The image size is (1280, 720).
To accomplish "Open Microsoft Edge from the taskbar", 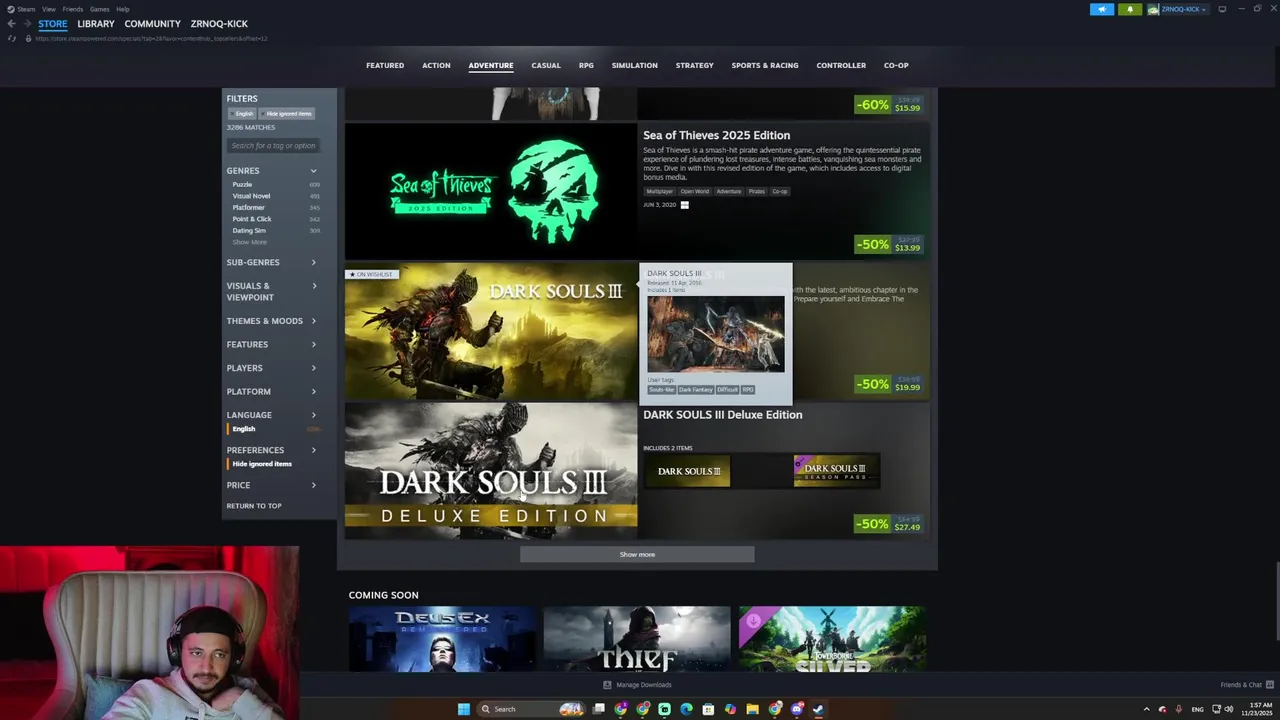I will coord(686,709).
